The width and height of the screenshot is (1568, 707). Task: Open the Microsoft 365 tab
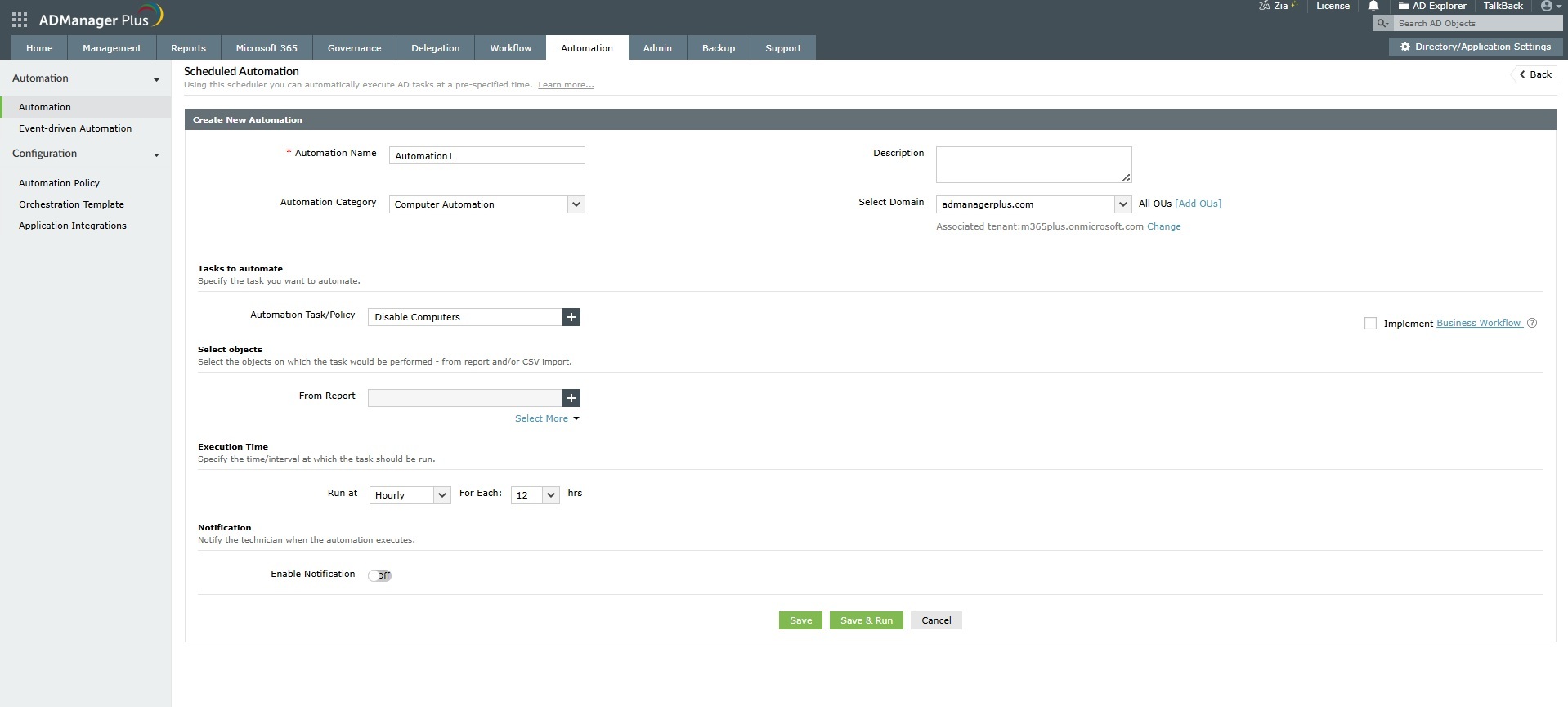(267, 48)
